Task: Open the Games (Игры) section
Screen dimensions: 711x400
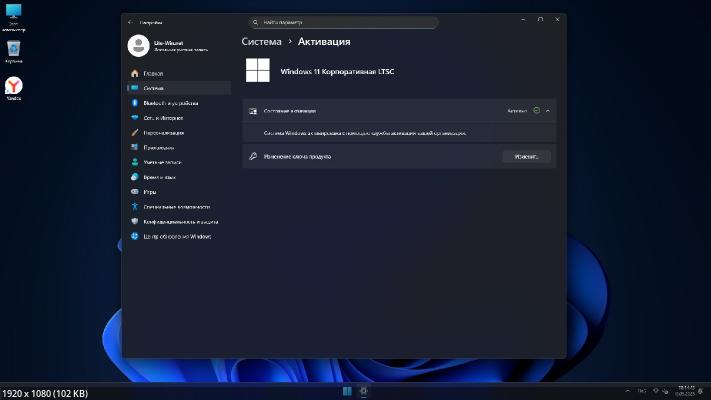Action: (x=149, y=192)
